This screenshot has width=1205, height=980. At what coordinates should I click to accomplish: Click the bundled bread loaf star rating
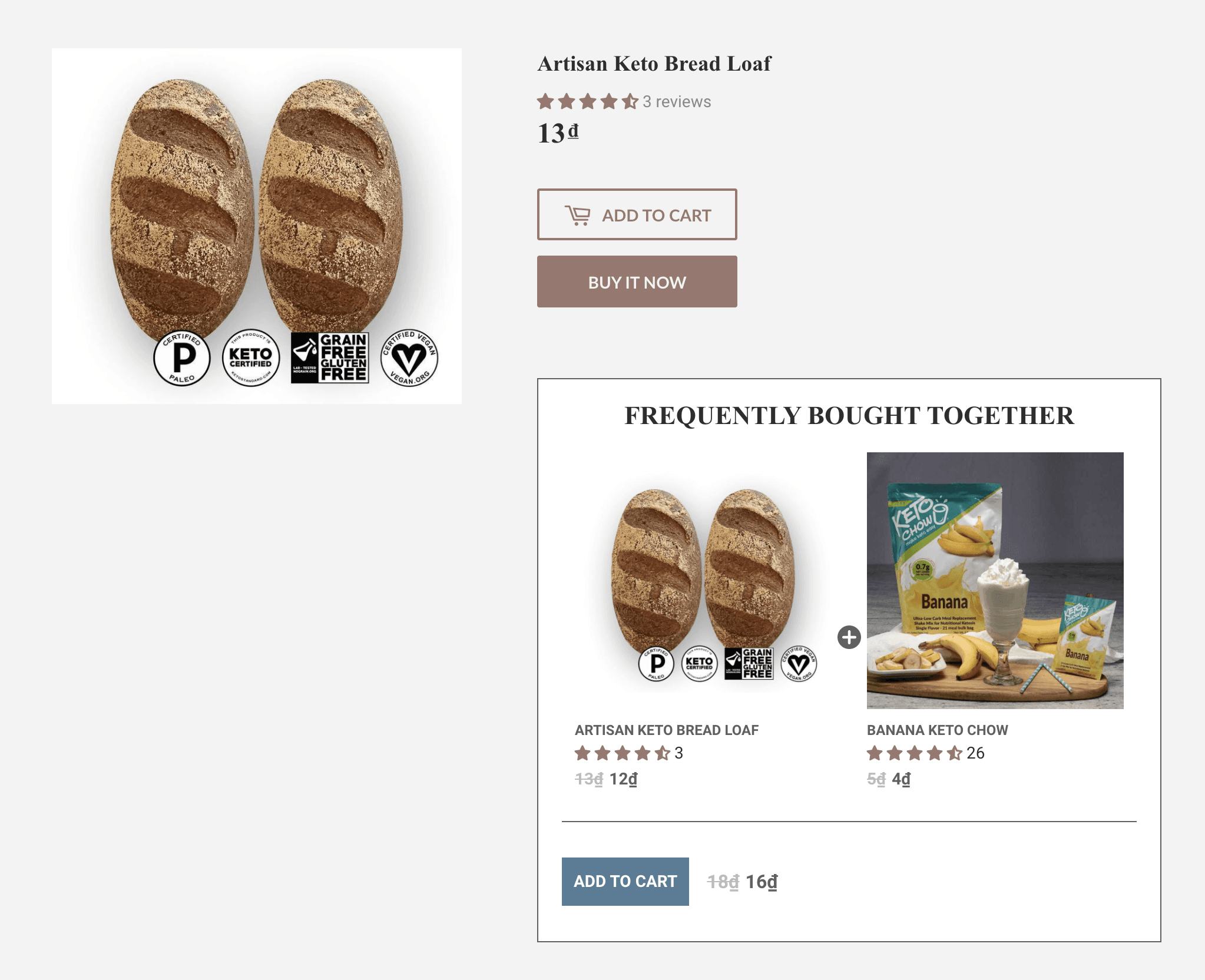(x=622, y=753)
